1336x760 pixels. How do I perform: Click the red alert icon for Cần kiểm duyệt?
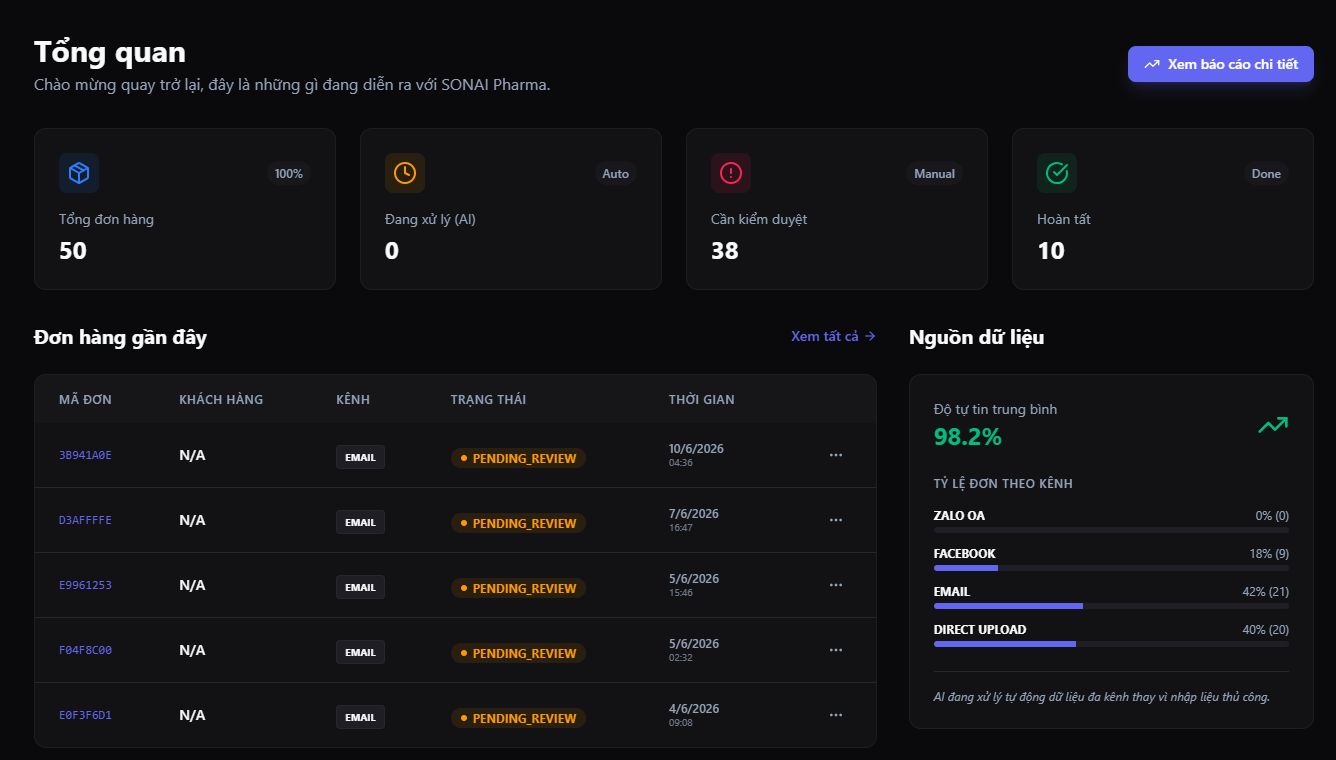tap(731, 173)
